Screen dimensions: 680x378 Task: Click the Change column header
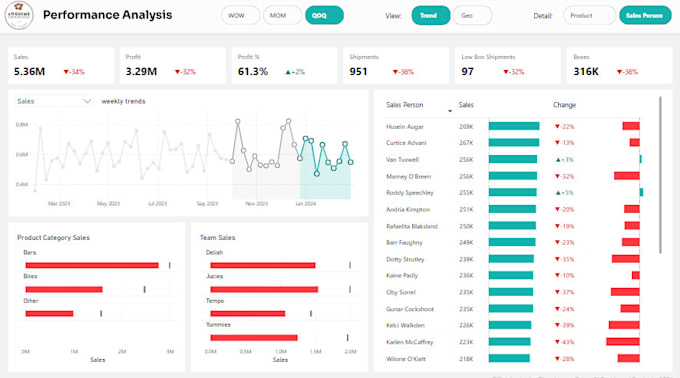(564, 105)
